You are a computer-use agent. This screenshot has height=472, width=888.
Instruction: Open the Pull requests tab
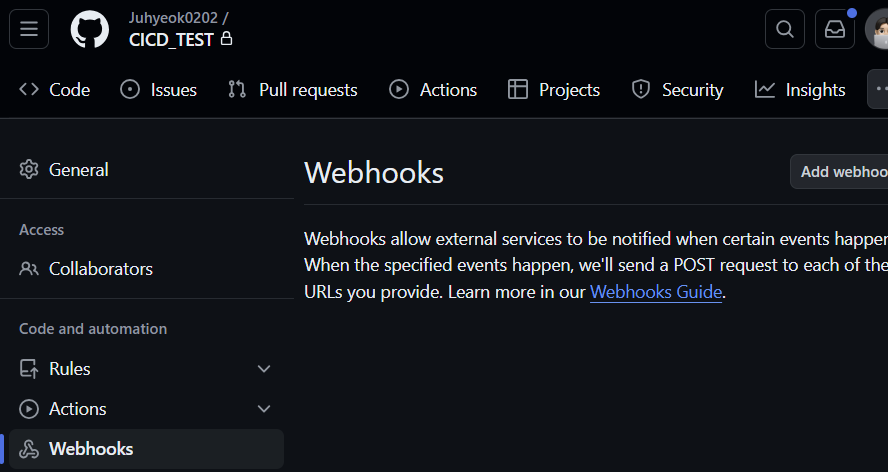click(292, 90)
